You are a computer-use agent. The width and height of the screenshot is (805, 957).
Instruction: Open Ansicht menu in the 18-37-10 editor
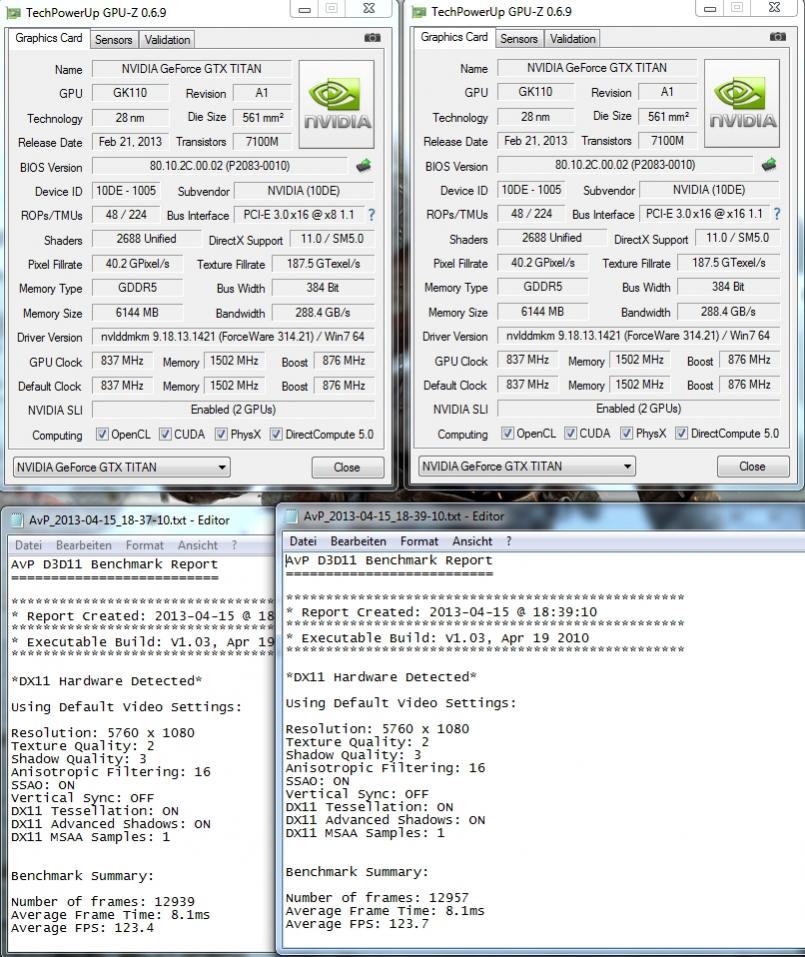(198, 545)
